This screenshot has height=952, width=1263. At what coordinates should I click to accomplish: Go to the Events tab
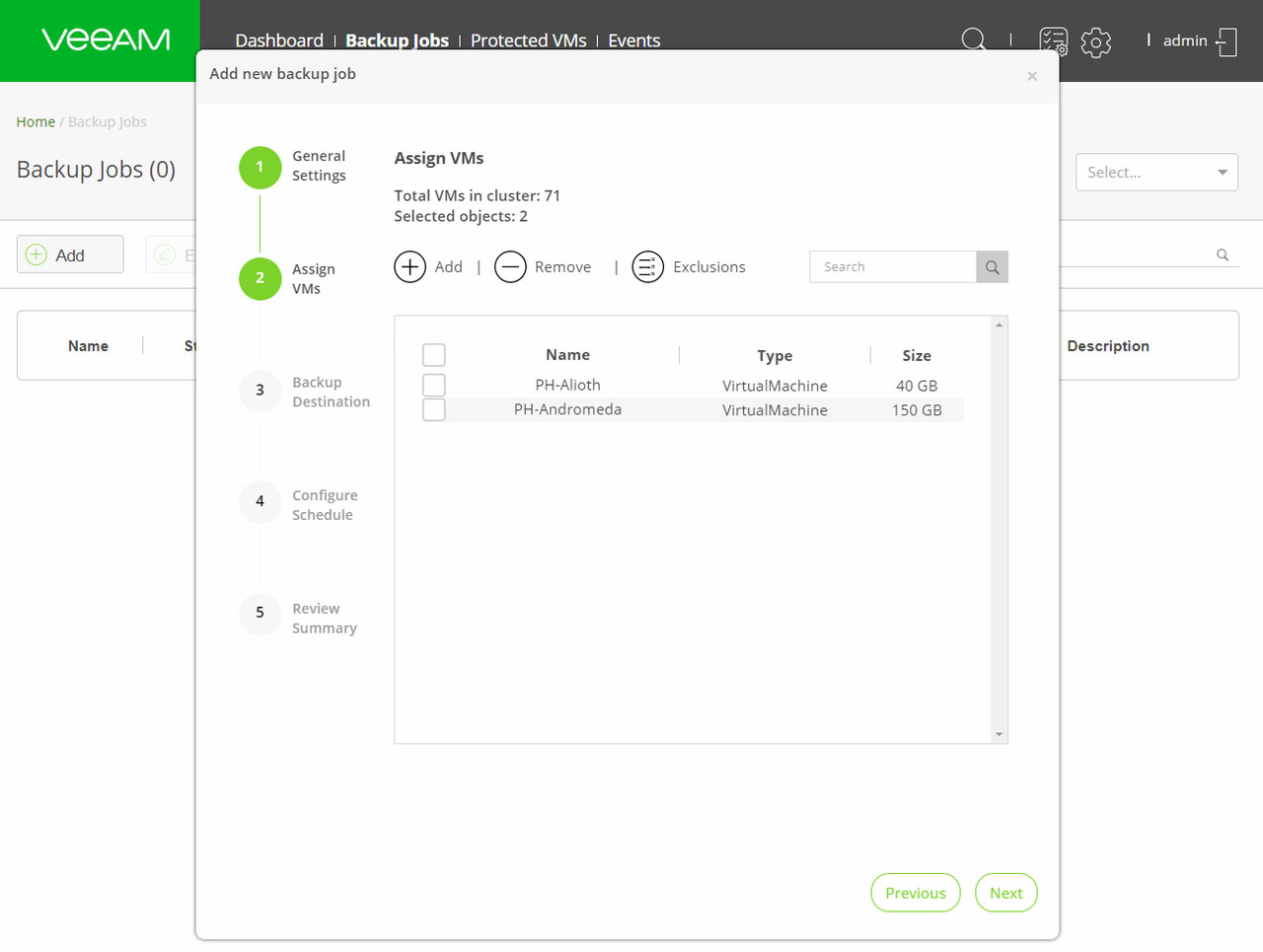[x=633, y=40]
